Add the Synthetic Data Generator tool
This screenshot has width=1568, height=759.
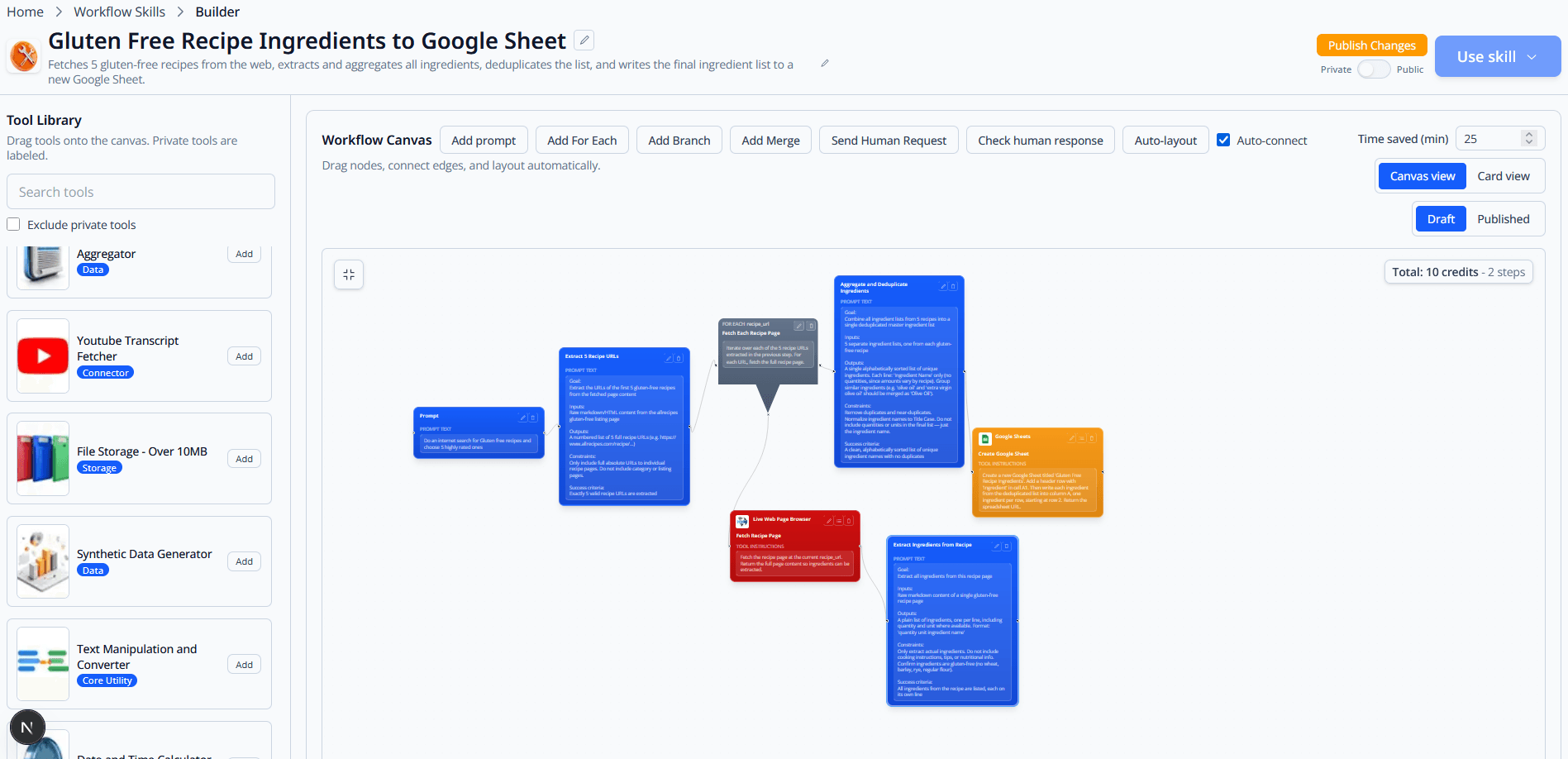coord(243,561)
